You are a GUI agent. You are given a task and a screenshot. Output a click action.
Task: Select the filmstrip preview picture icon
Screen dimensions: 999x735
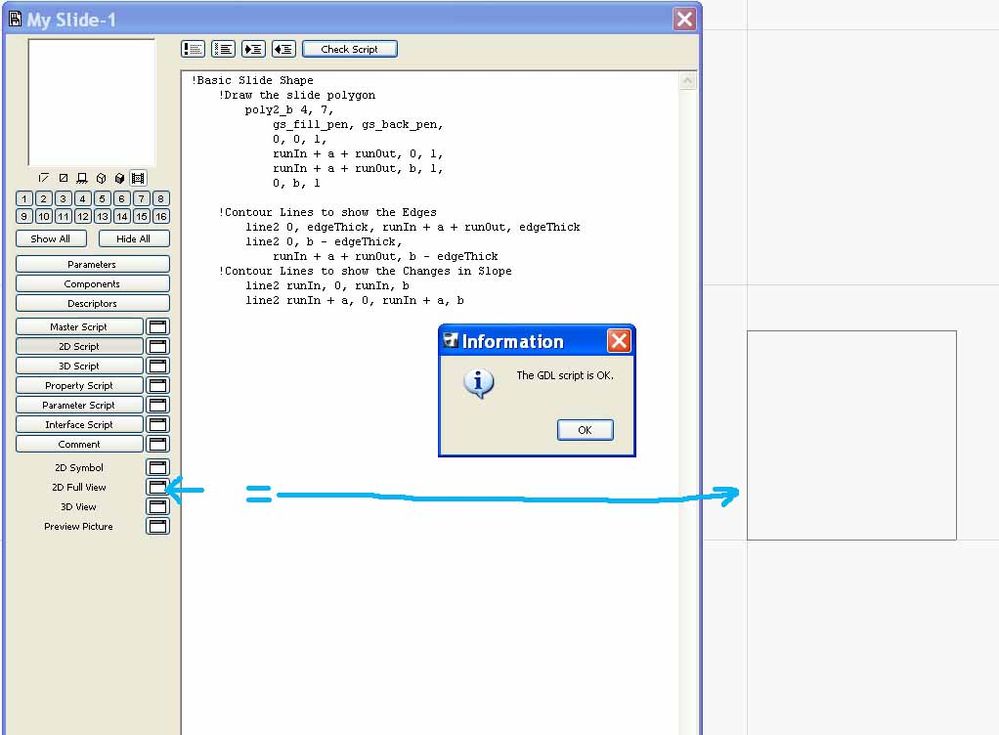click(x=138, y=178)
